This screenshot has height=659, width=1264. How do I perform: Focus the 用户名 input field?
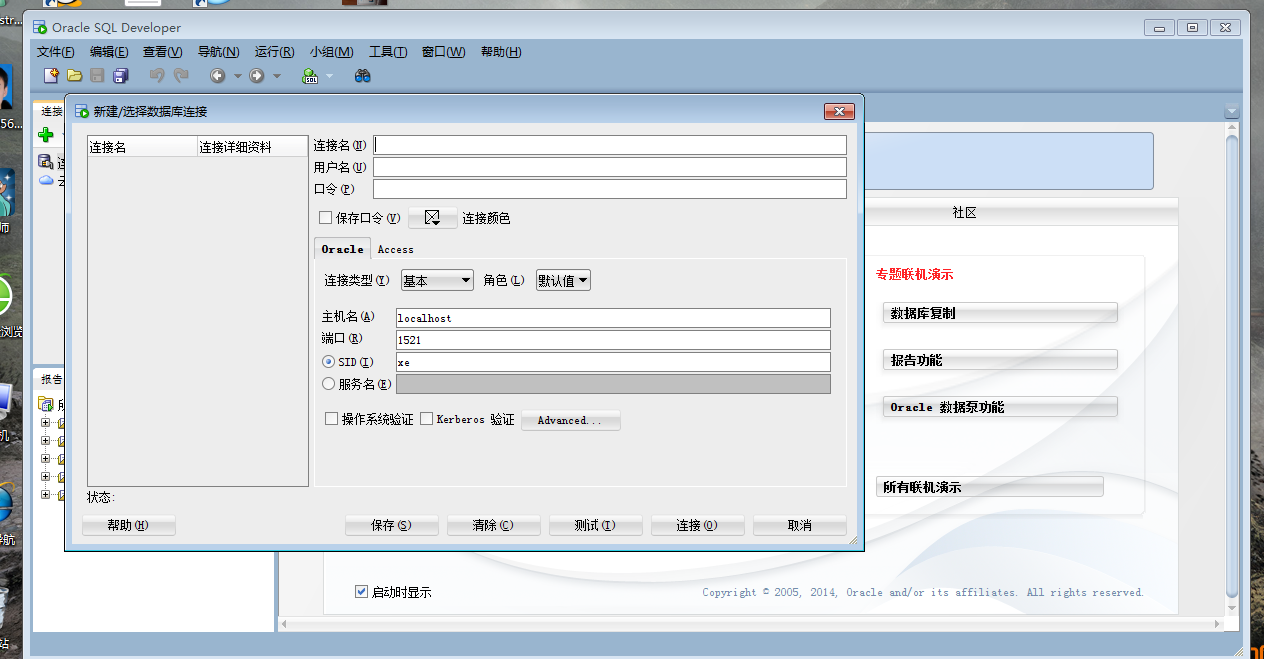(610, 167)
